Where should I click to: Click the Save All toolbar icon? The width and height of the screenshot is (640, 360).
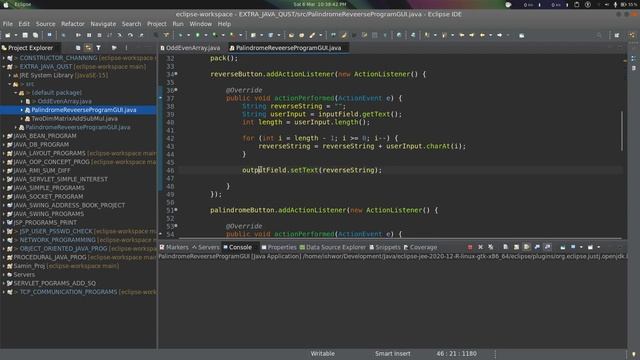point(36,35)
